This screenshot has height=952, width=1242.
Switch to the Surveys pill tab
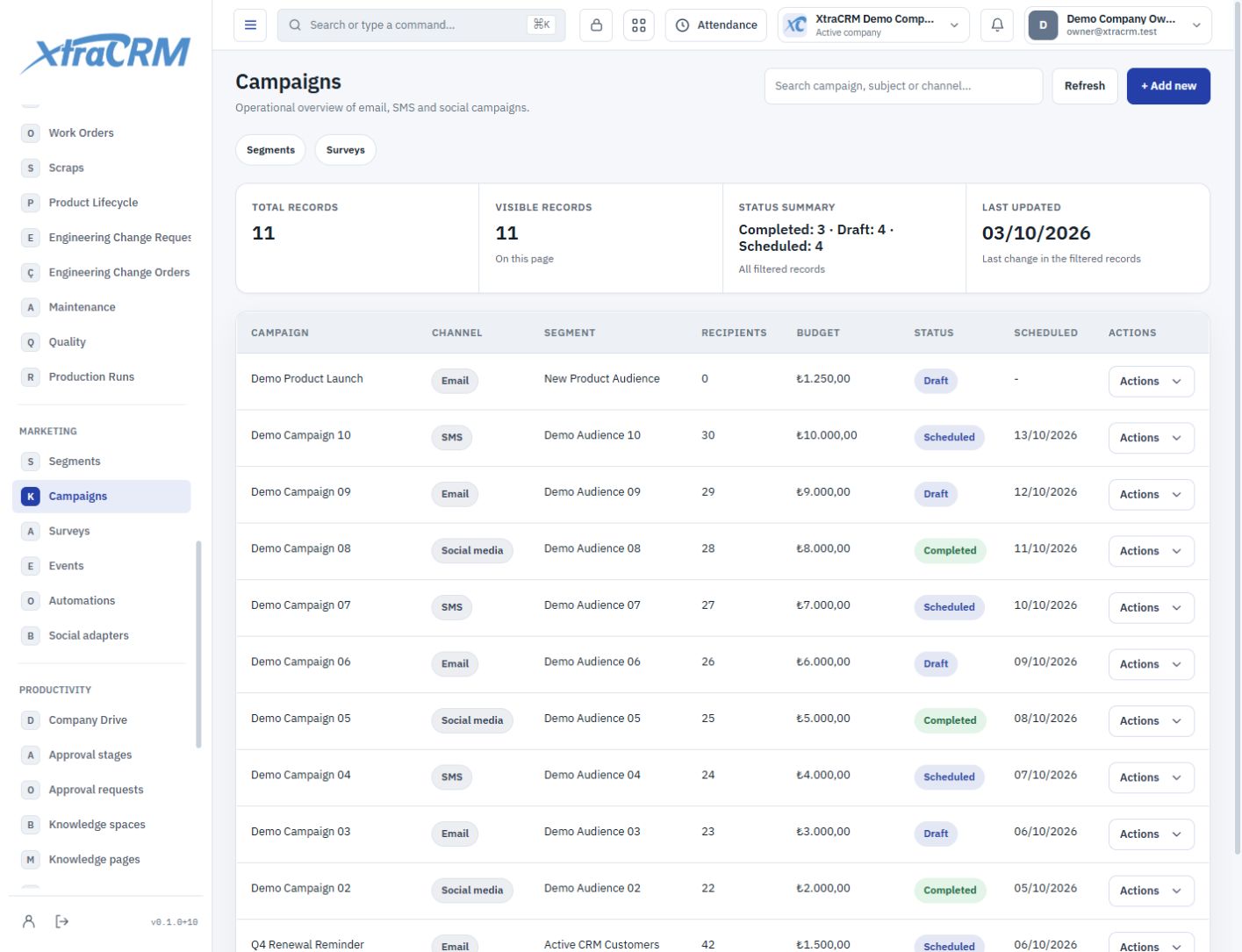click(345, 150)
